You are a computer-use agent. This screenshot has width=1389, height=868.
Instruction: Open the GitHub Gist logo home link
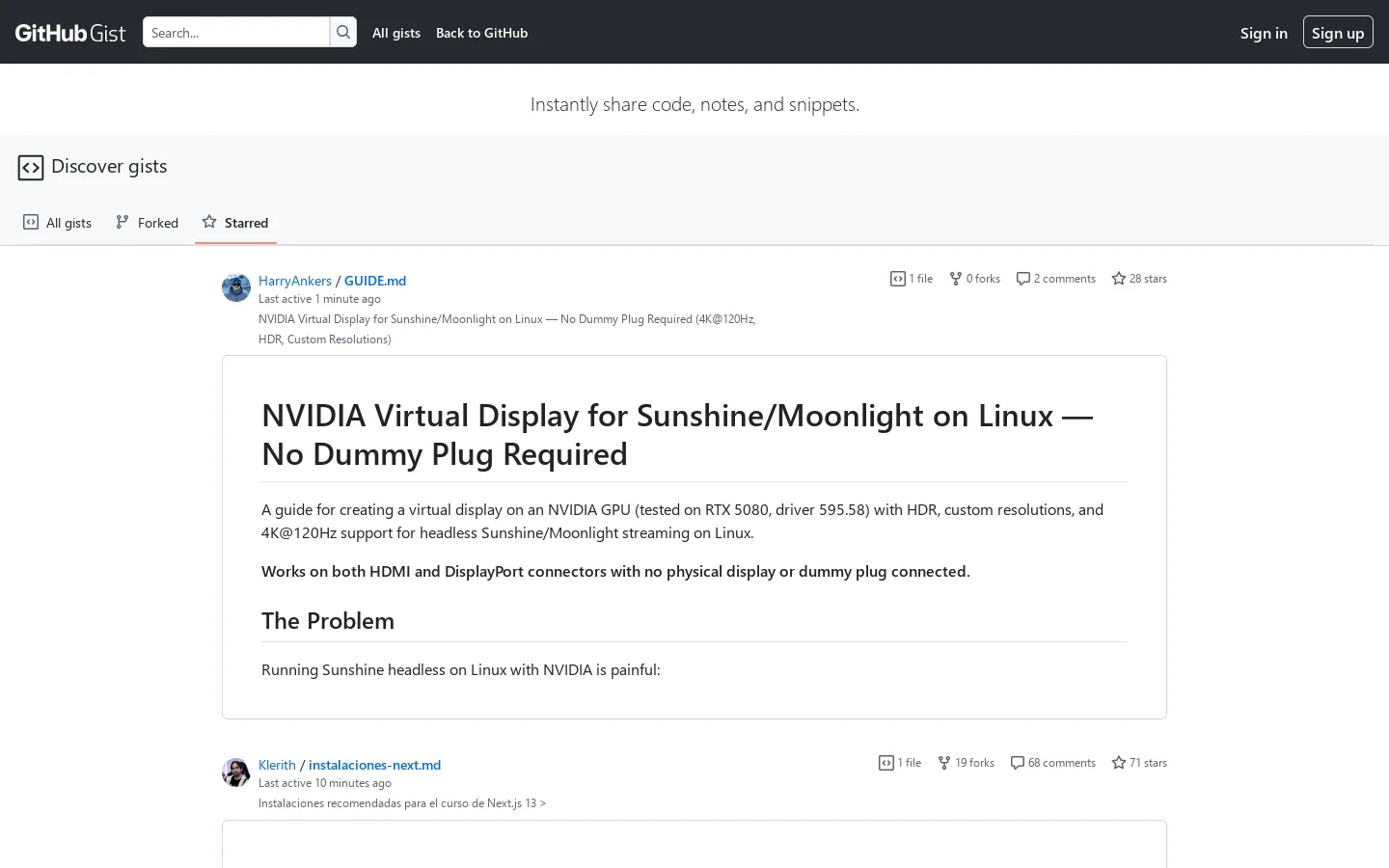coord(70,33)
